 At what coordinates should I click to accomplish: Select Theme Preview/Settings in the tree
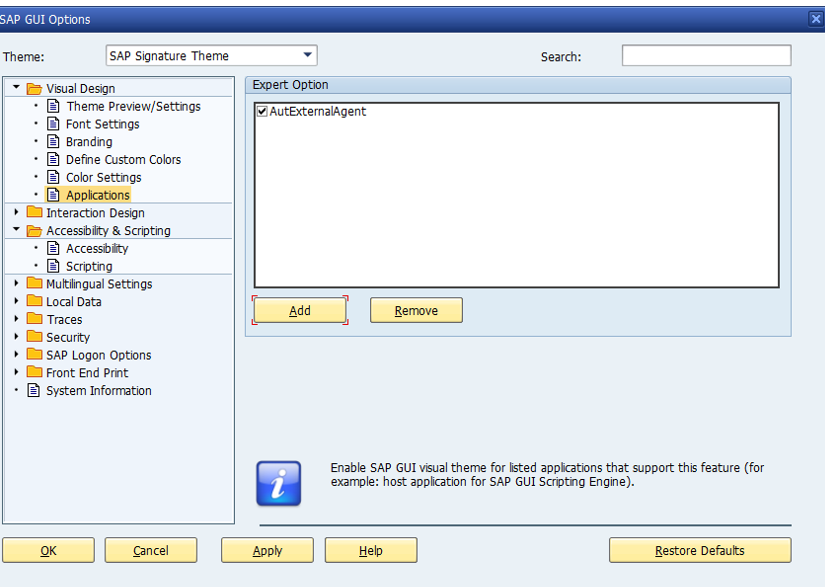pos(133,107)
